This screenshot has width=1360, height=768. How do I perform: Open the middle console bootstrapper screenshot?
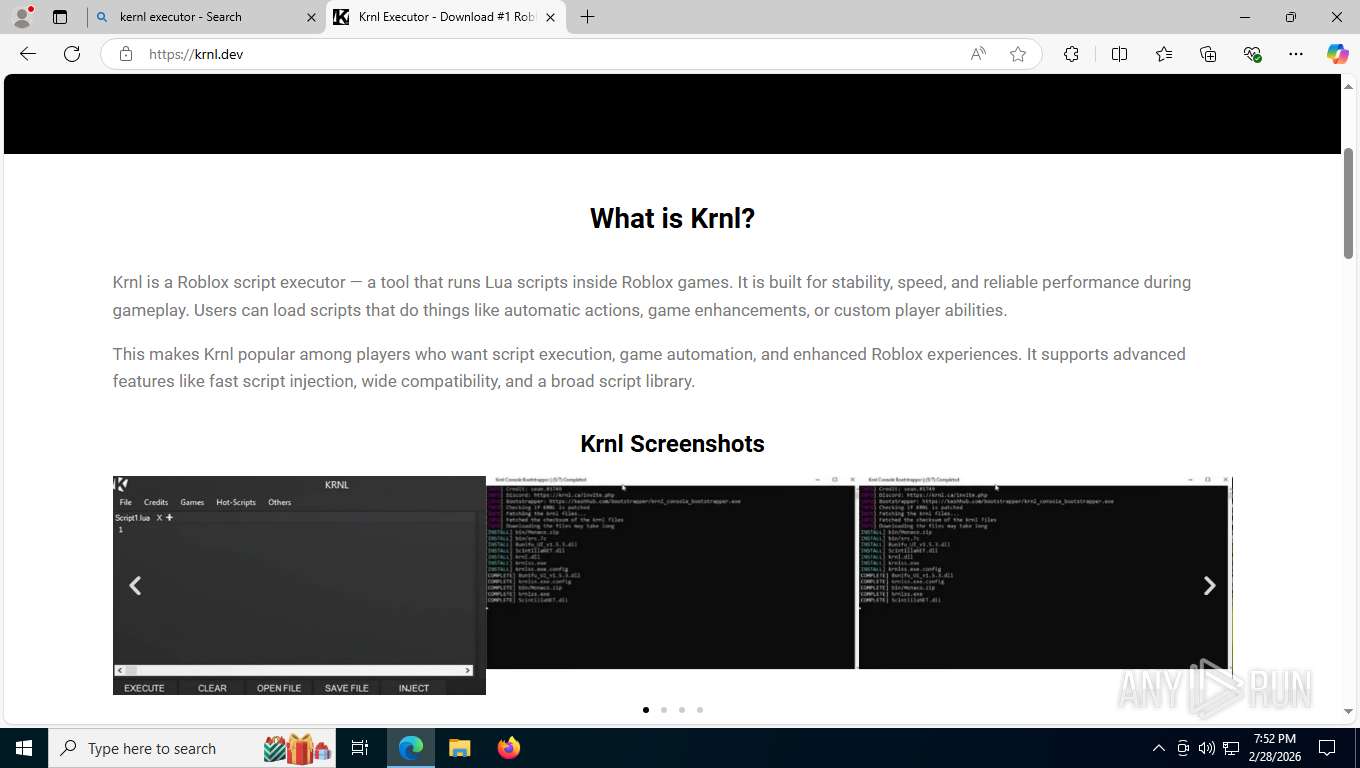point(671,572)
